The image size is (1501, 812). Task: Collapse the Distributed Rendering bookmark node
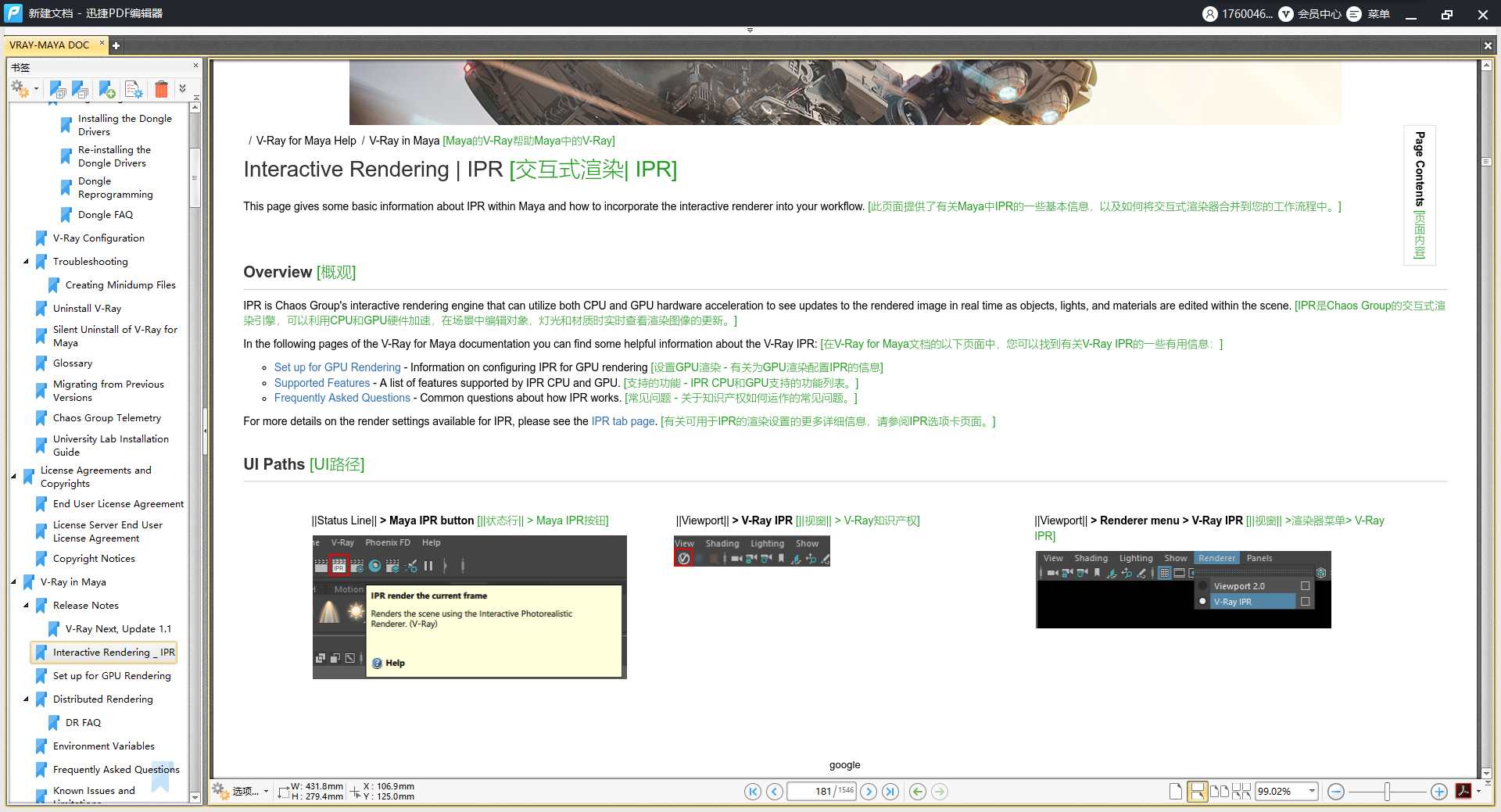(26, 699)
